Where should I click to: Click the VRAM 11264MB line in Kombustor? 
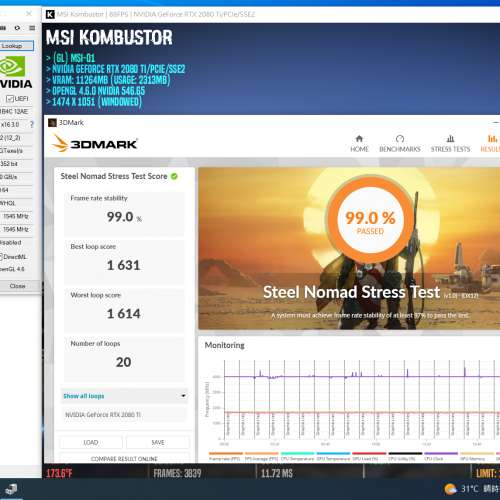(x=108, y=80)
